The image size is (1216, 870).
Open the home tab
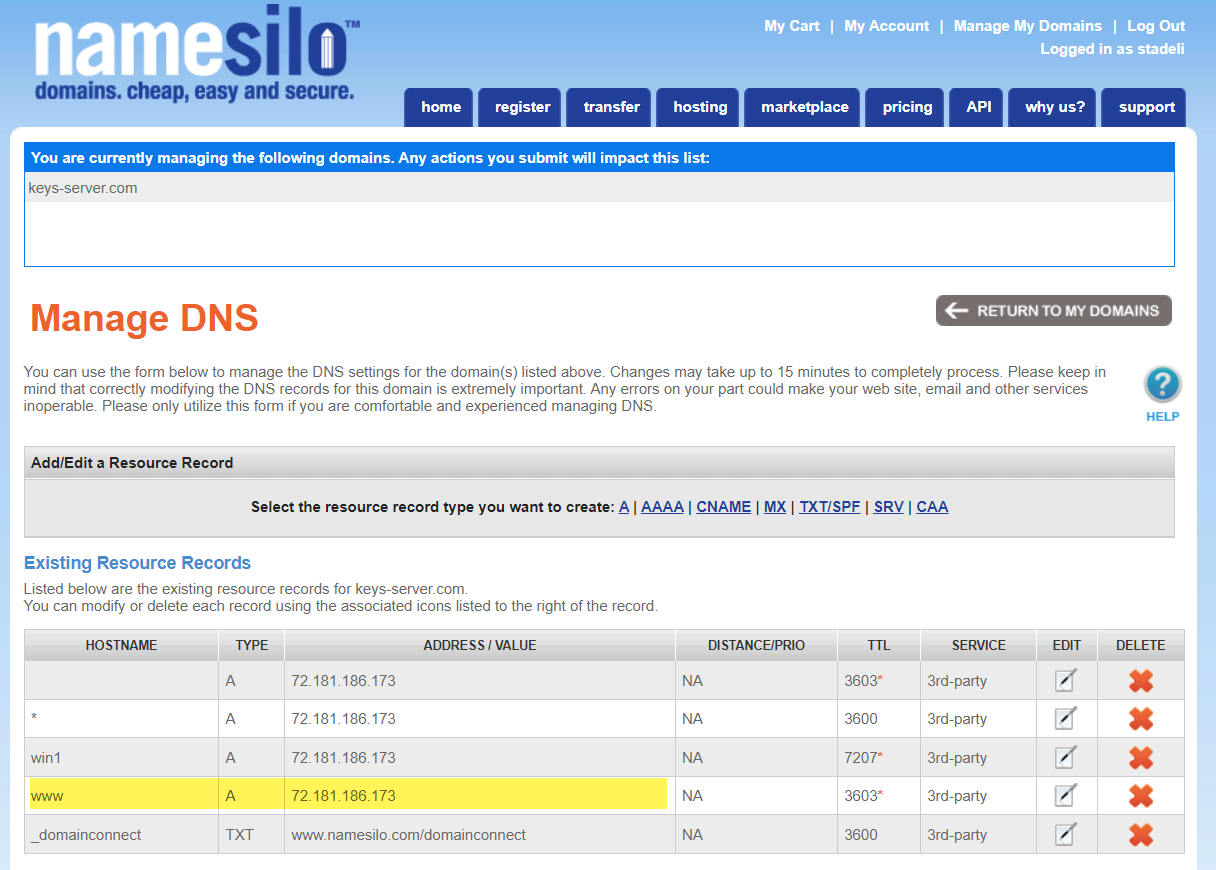click(441, 108)
